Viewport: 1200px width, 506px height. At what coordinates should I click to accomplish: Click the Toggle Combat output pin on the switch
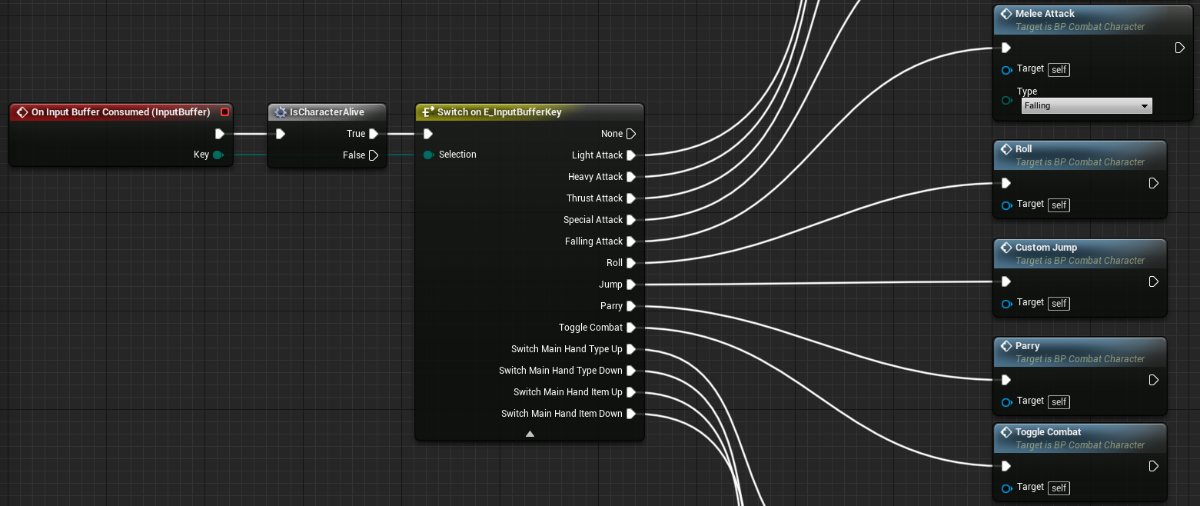(x=631, y=328)
